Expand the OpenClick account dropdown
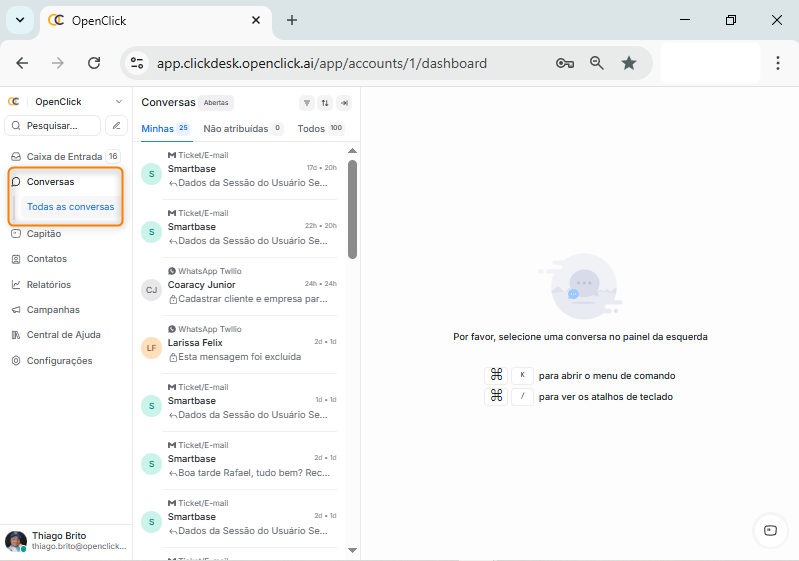799x561 pixels. click(119, 102)
